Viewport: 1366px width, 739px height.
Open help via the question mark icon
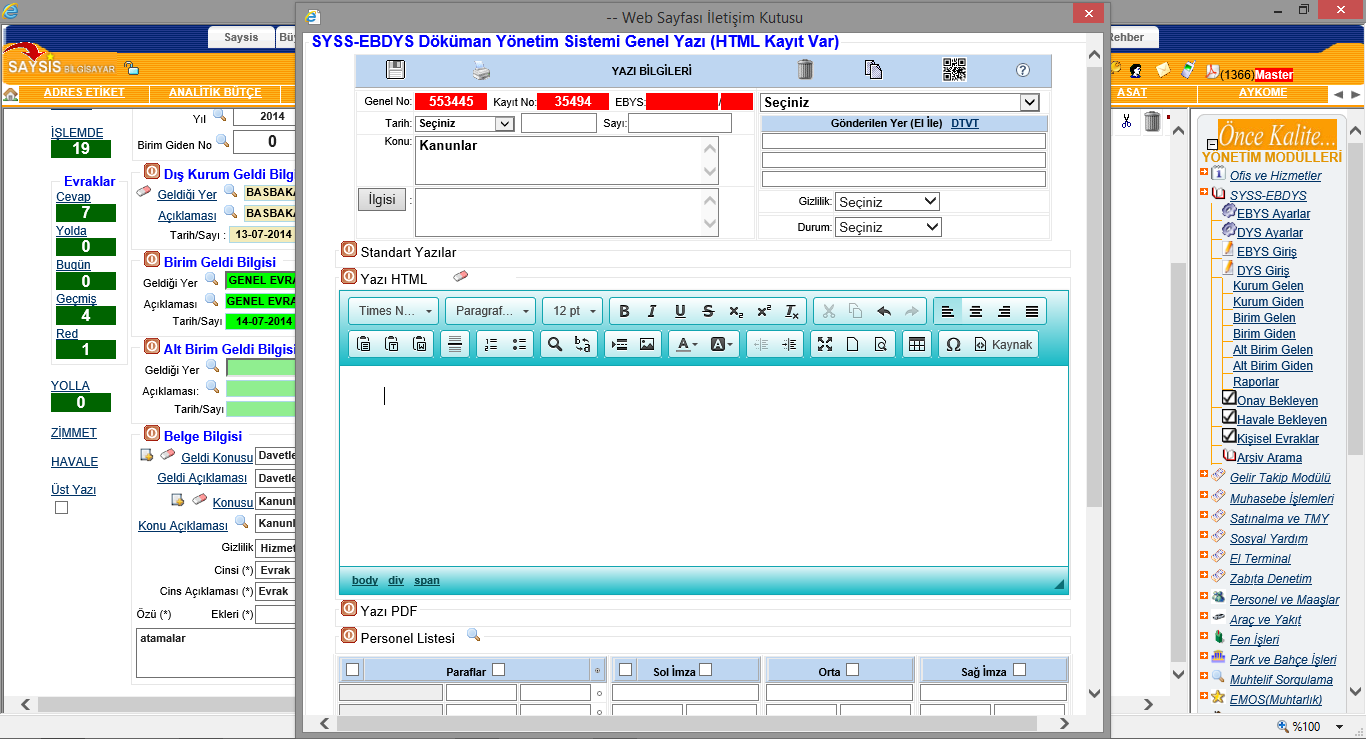point(1022,70)
